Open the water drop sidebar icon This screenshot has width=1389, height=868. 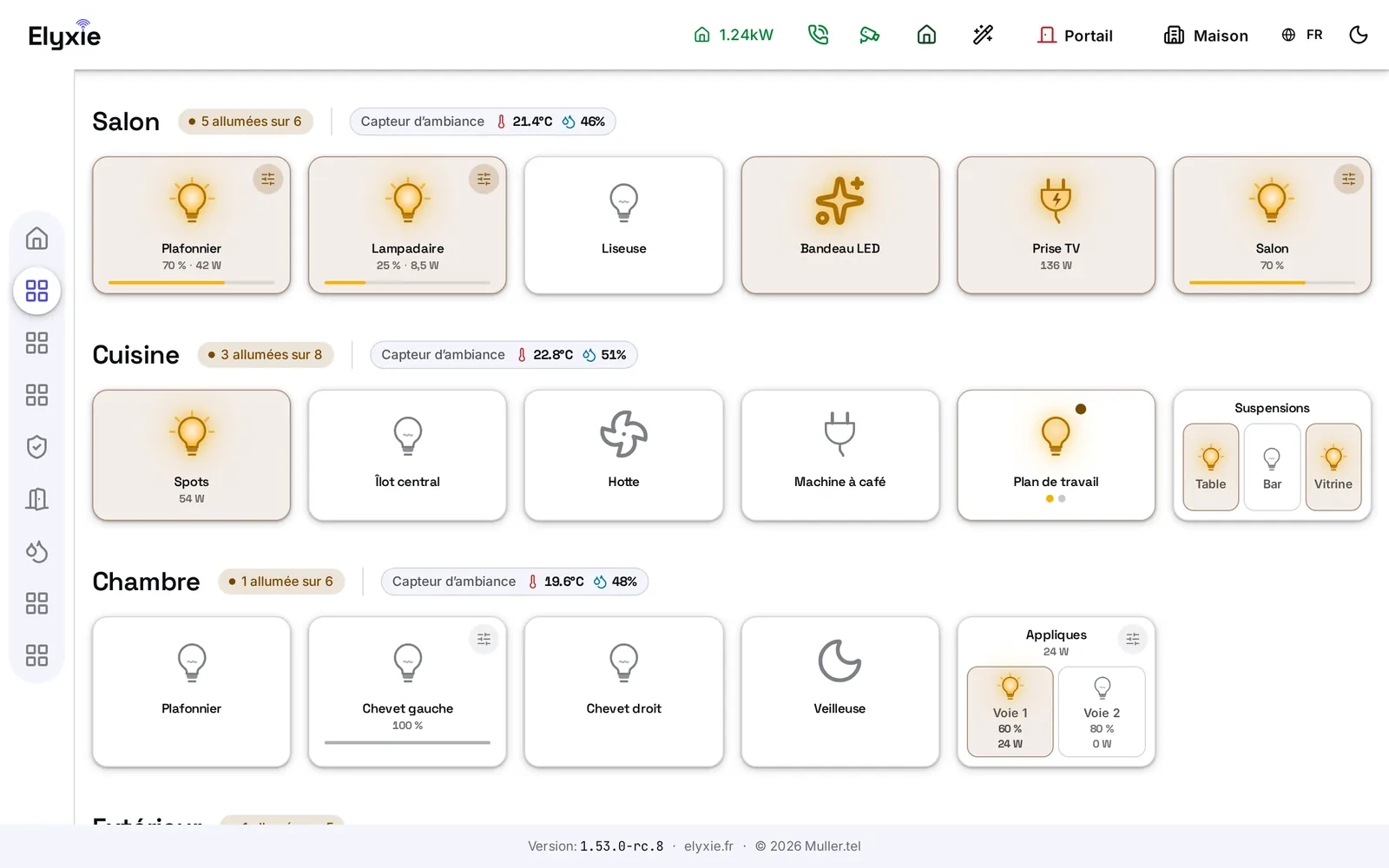36,551
